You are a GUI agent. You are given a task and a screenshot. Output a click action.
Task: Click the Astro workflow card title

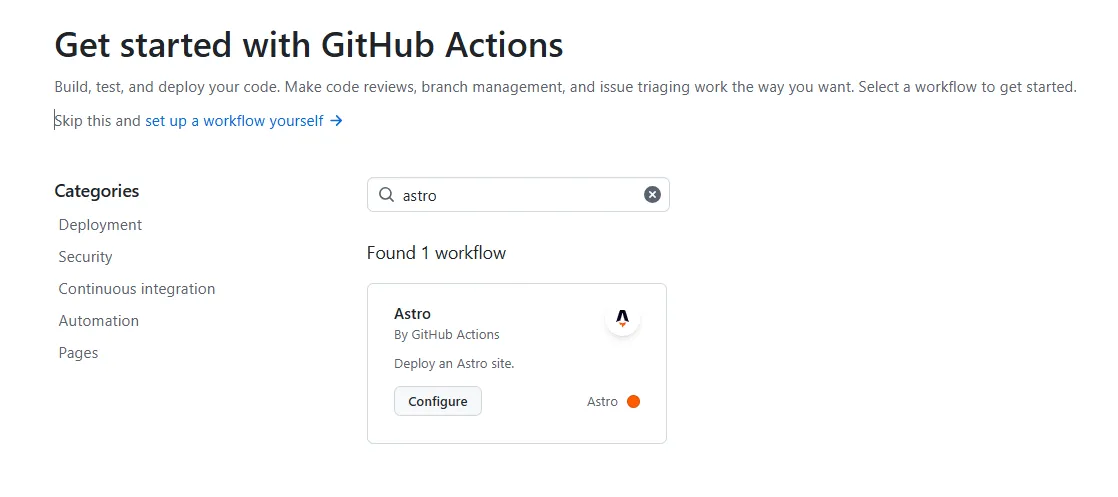(x=412, y=314)
